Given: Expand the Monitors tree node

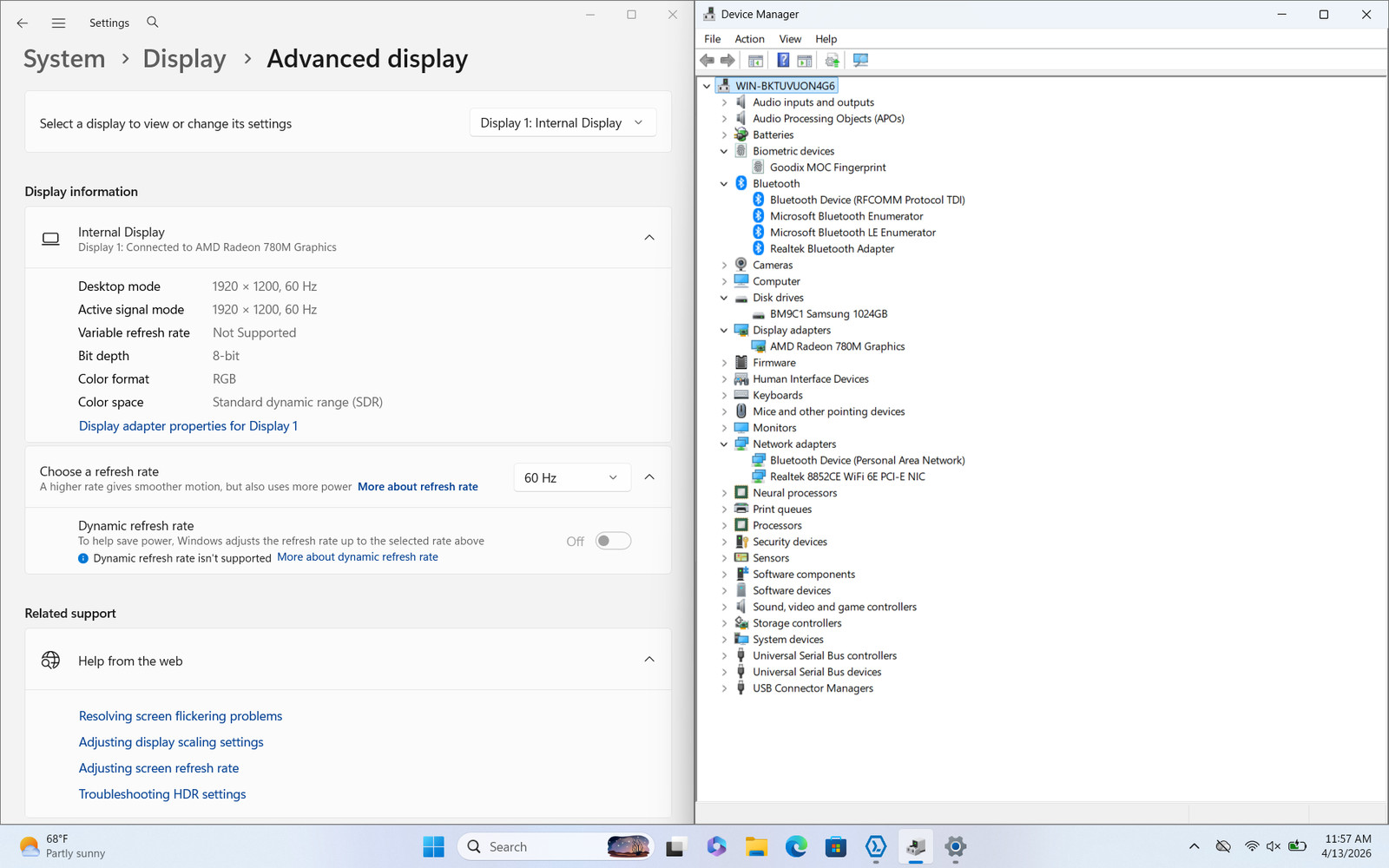Looking at the screenshot, I should [x=724, y=428].
